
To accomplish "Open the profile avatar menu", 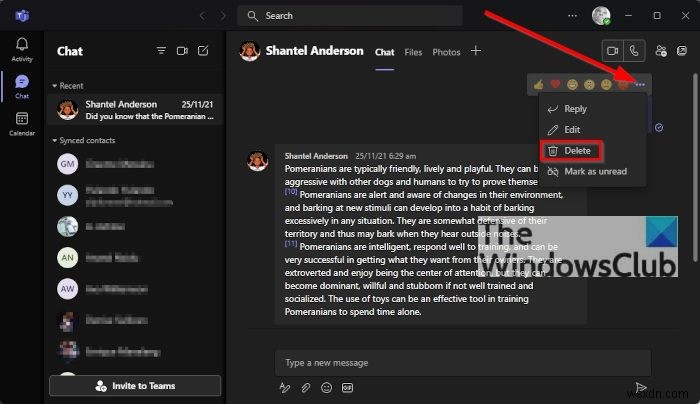I will [x=601, y=16].
